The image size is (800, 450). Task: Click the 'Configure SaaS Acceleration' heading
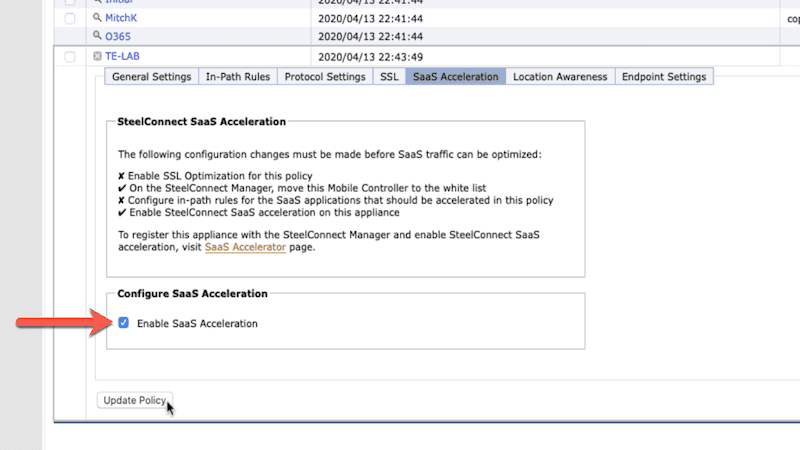point(192,293)
